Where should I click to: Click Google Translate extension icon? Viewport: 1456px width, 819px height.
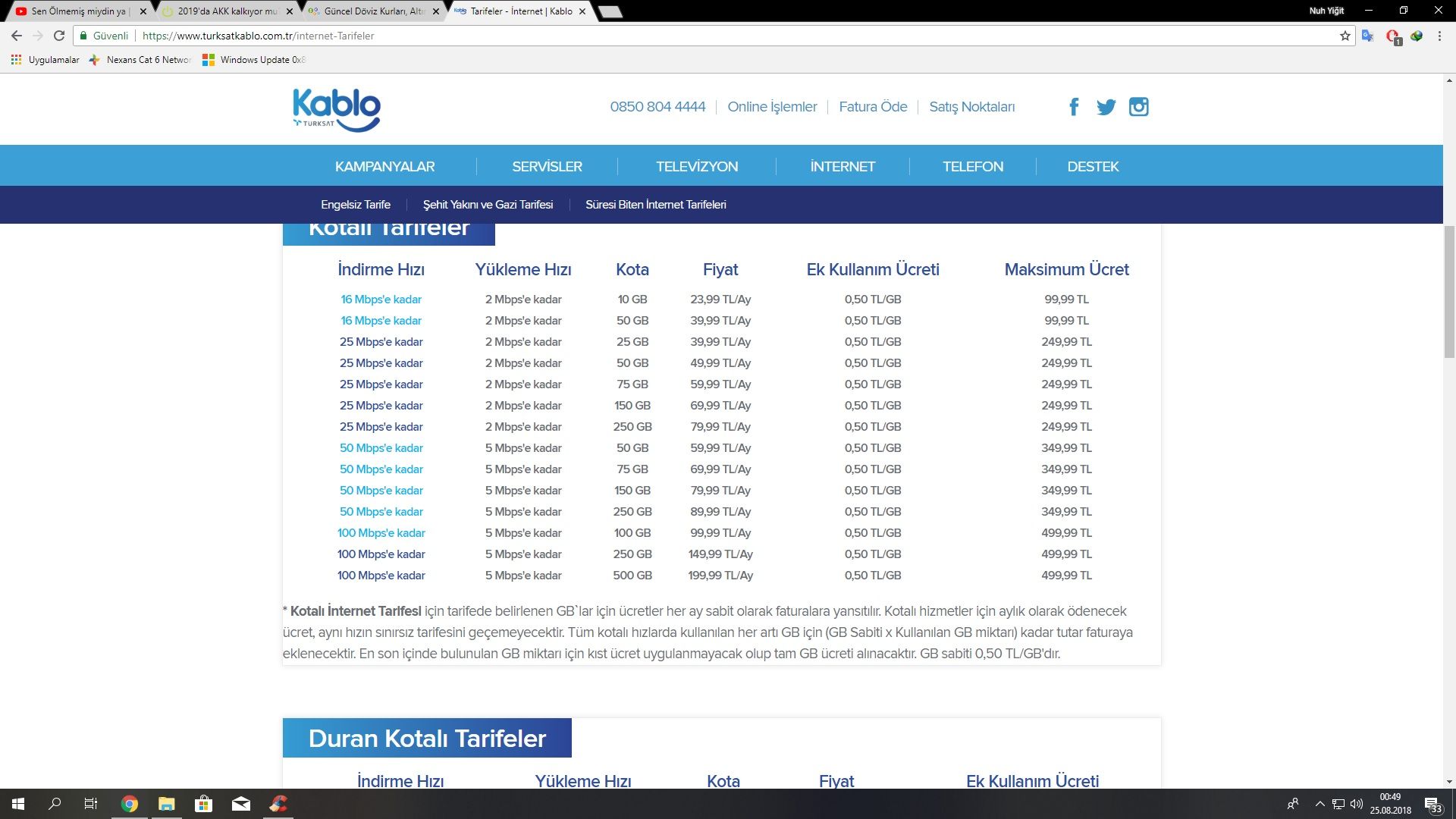(1367, 36)
